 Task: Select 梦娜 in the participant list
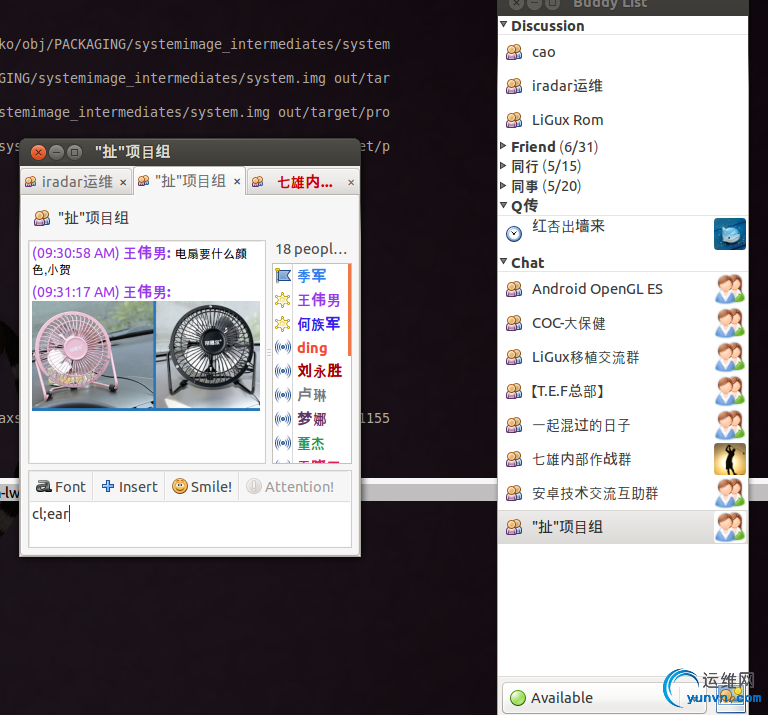pos(312,419)
